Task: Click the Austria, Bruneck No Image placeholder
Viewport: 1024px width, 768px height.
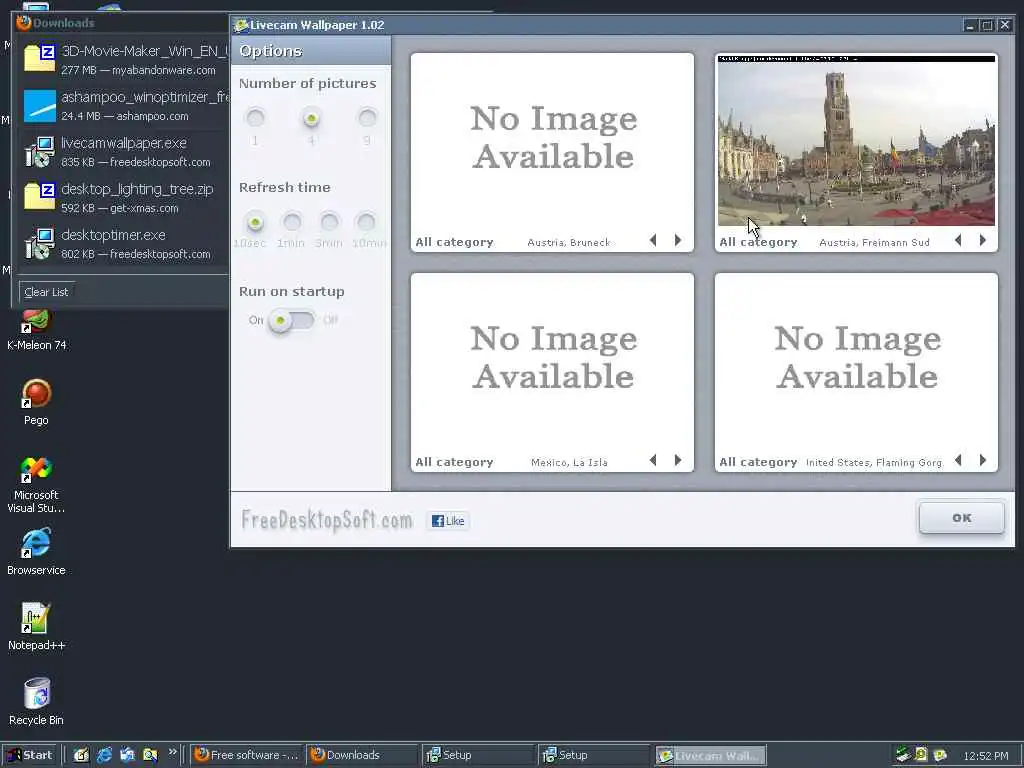Action: coord(552,138)
